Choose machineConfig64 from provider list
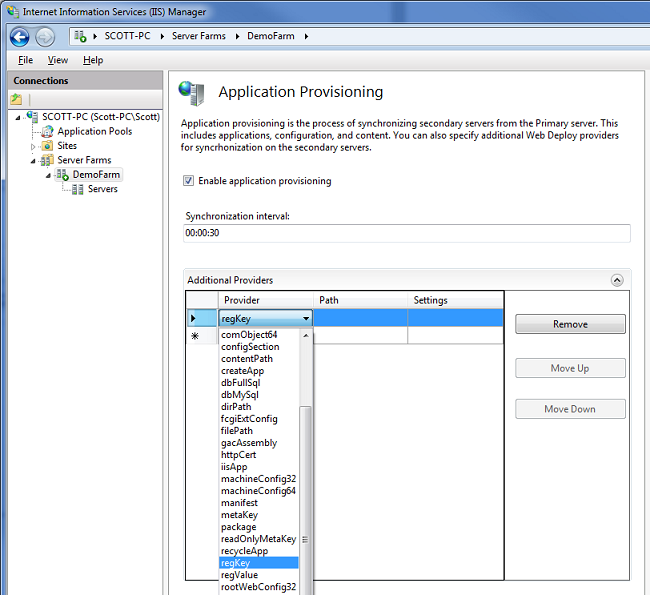This screenshot has width=650, height=595. pyautogui.click(x=259, y=491)
